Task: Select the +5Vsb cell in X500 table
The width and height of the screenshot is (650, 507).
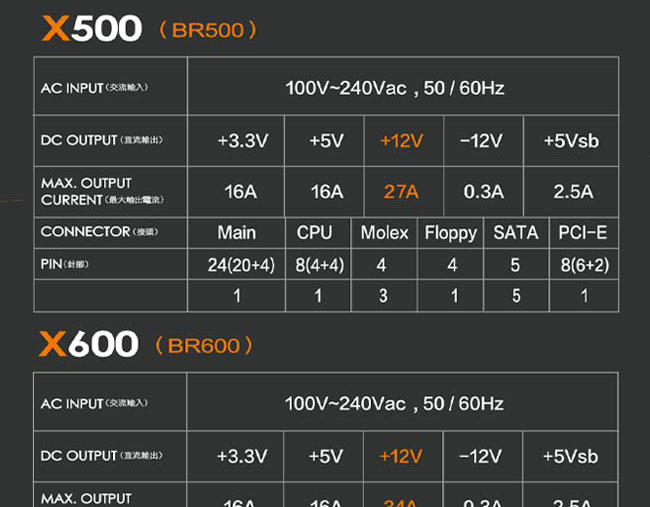Action: [x=571, y=141]
